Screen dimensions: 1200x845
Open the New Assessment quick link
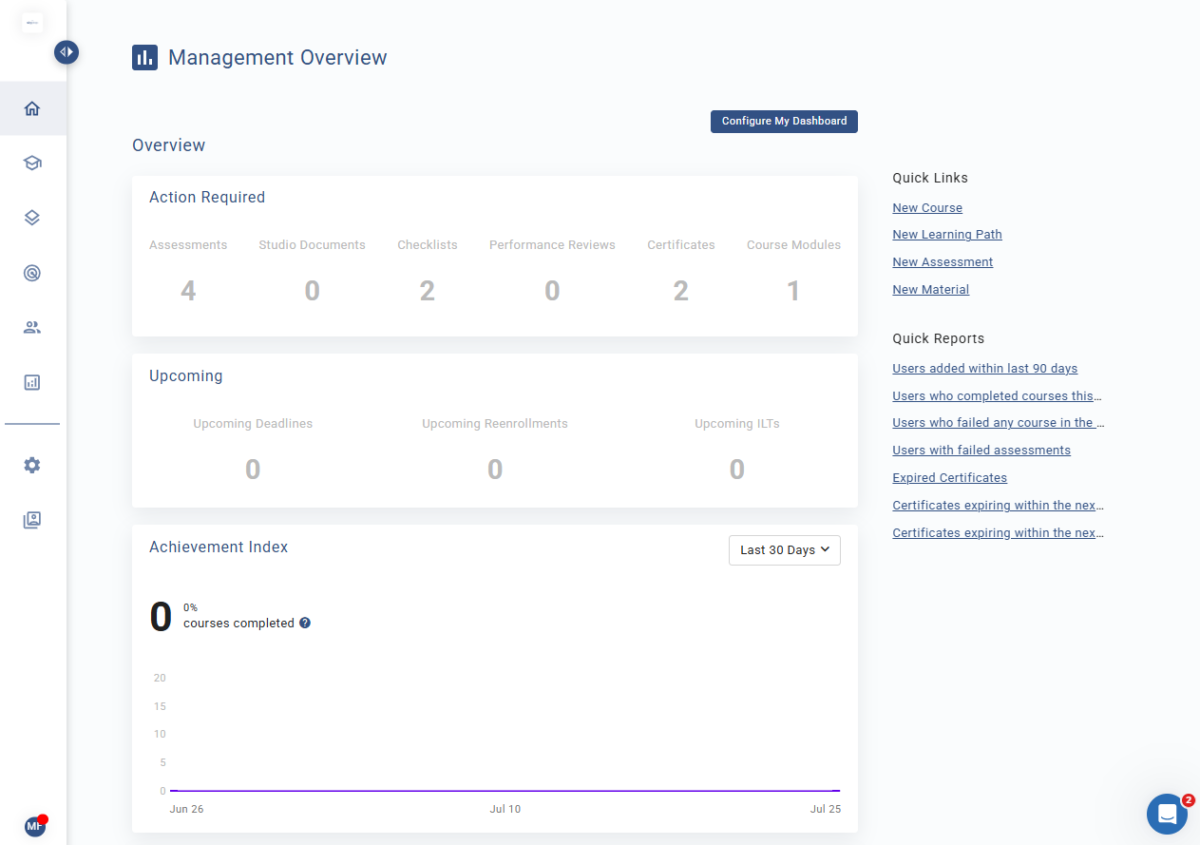pos(943,262)
